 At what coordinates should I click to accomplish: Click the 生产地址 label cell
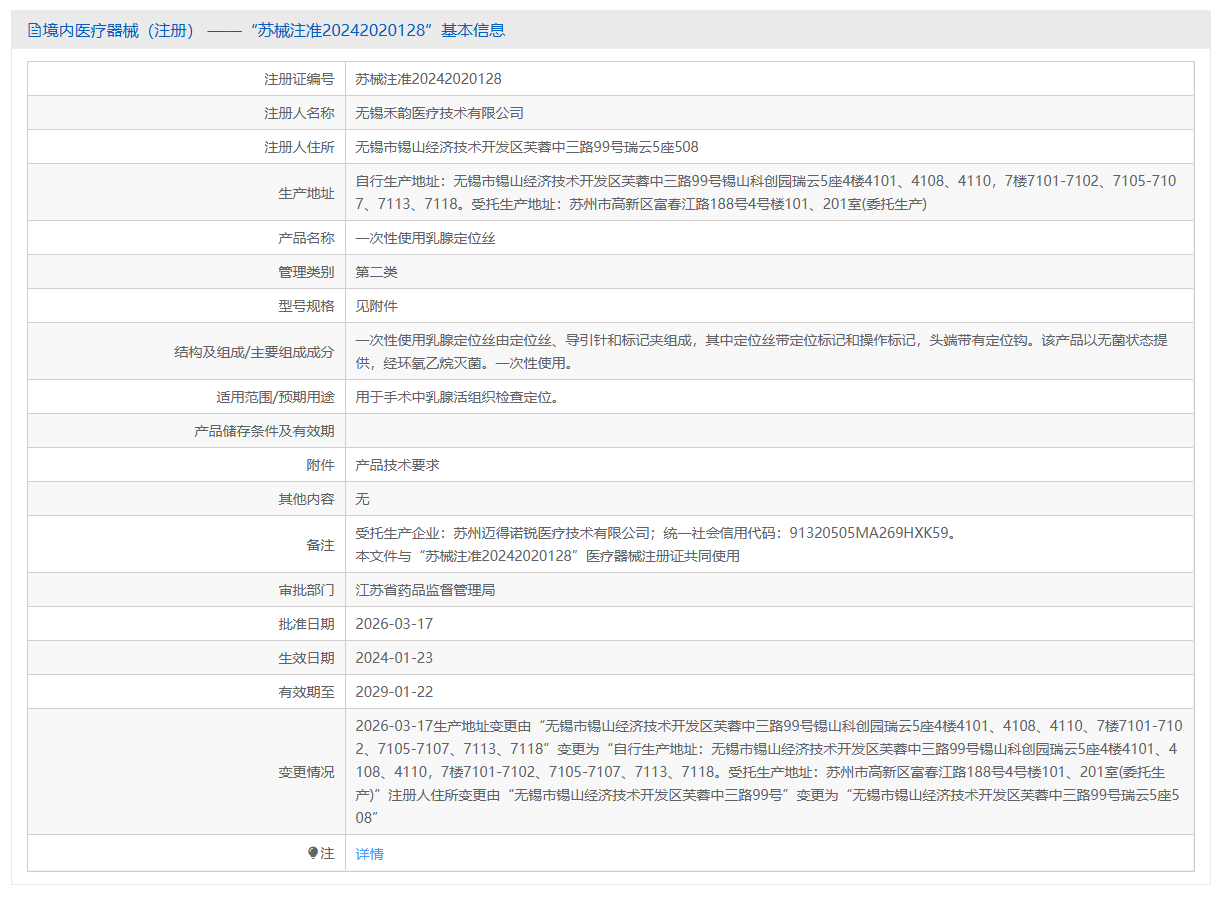186,192
